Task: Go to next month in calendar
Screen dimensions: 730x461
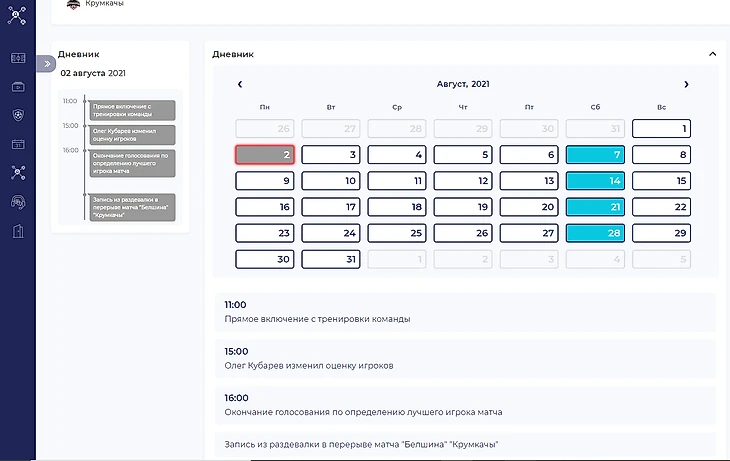Action: click(x=686, y=85)
